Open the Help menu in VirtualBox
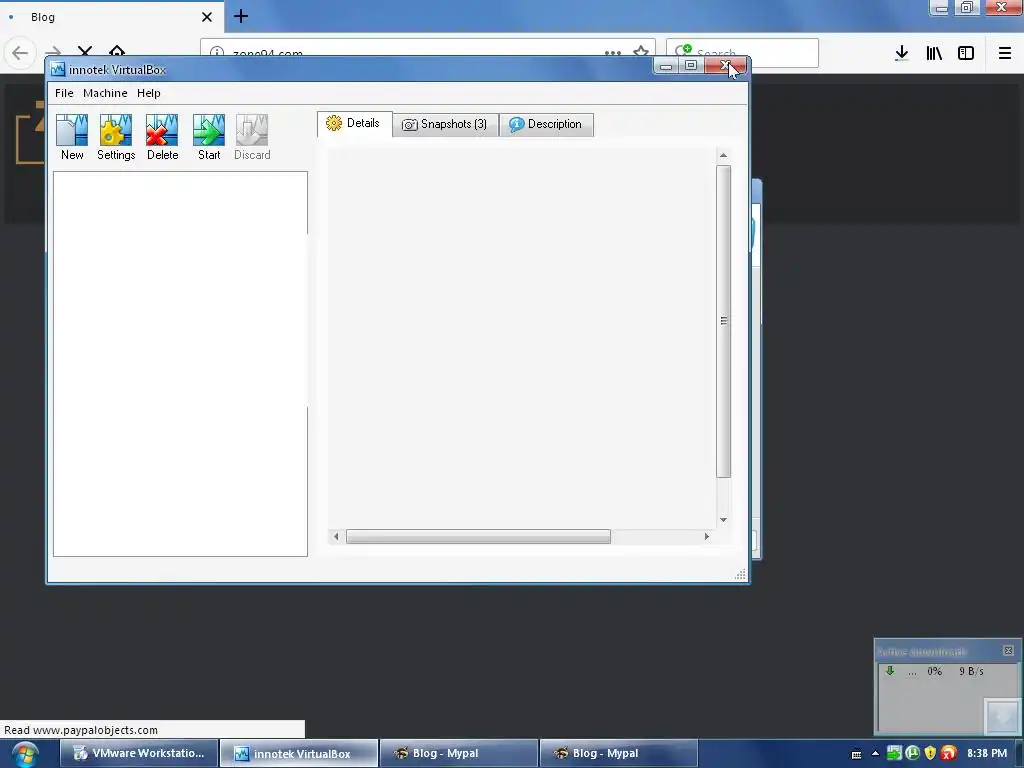 148,93
